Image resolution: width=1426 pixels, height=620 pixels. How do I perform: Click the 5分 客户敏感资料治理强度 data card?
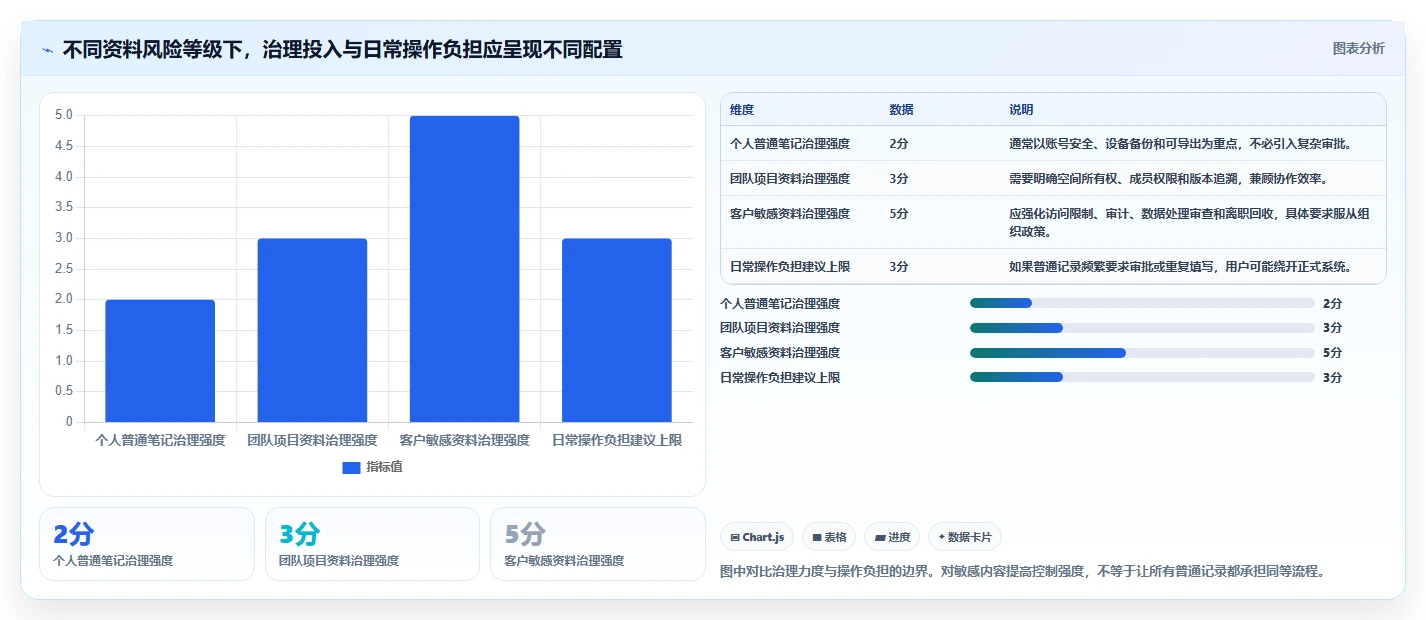pos(598,544)
